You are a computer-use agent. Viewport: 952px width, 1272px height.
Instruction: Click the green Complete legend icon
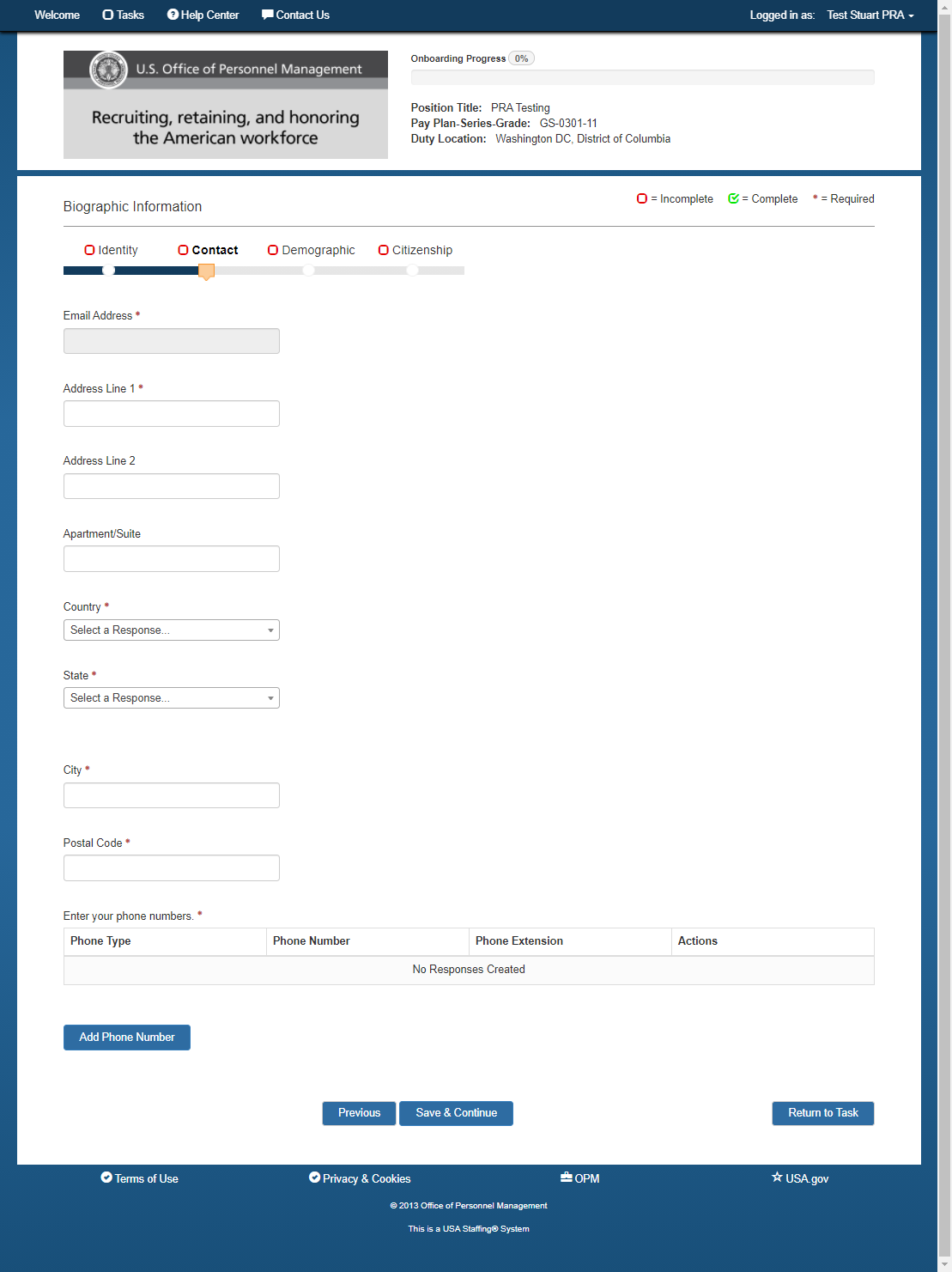(x=733, y=198)
